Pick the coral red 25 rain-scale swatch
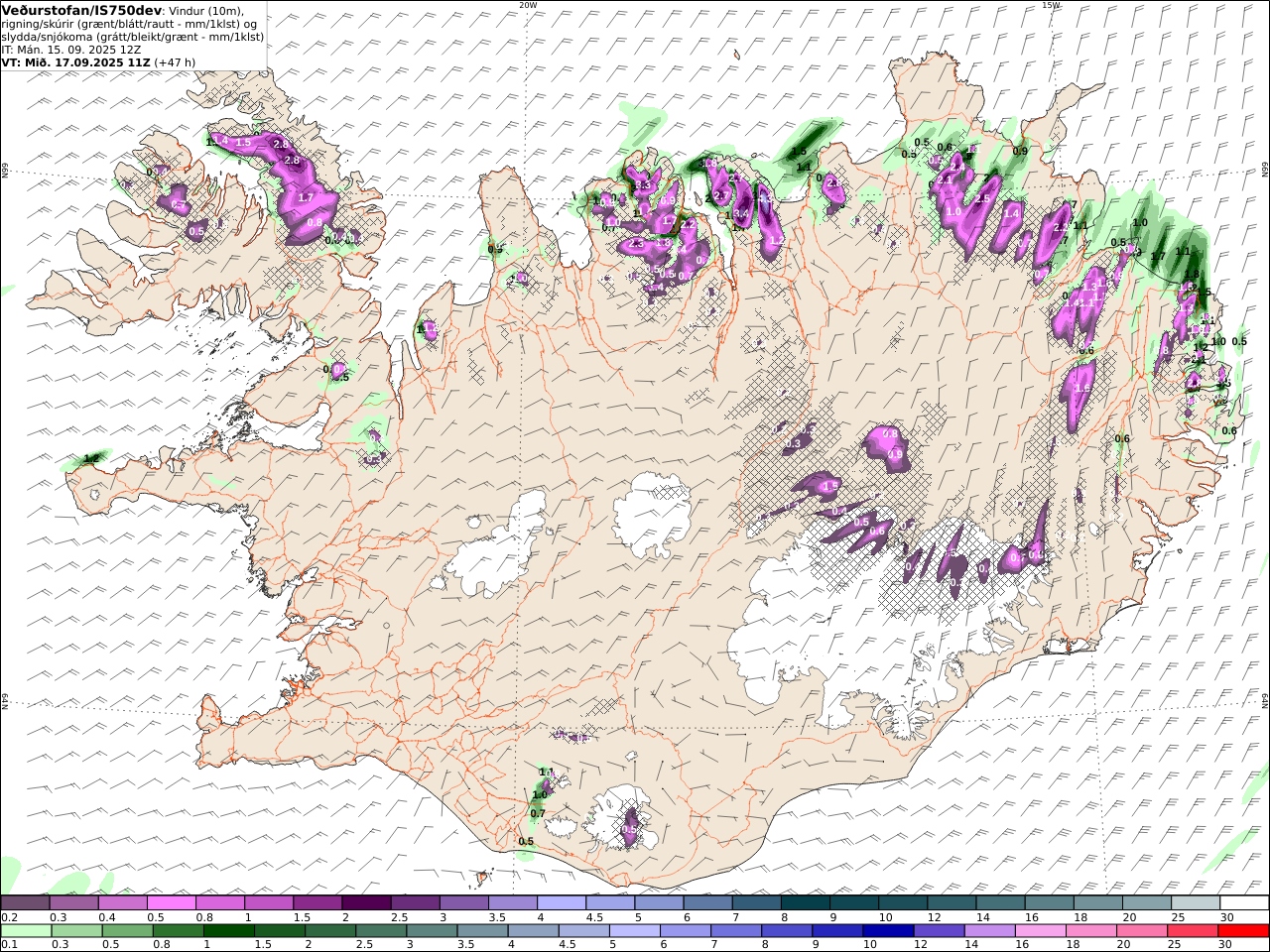 pos(1191,931)
